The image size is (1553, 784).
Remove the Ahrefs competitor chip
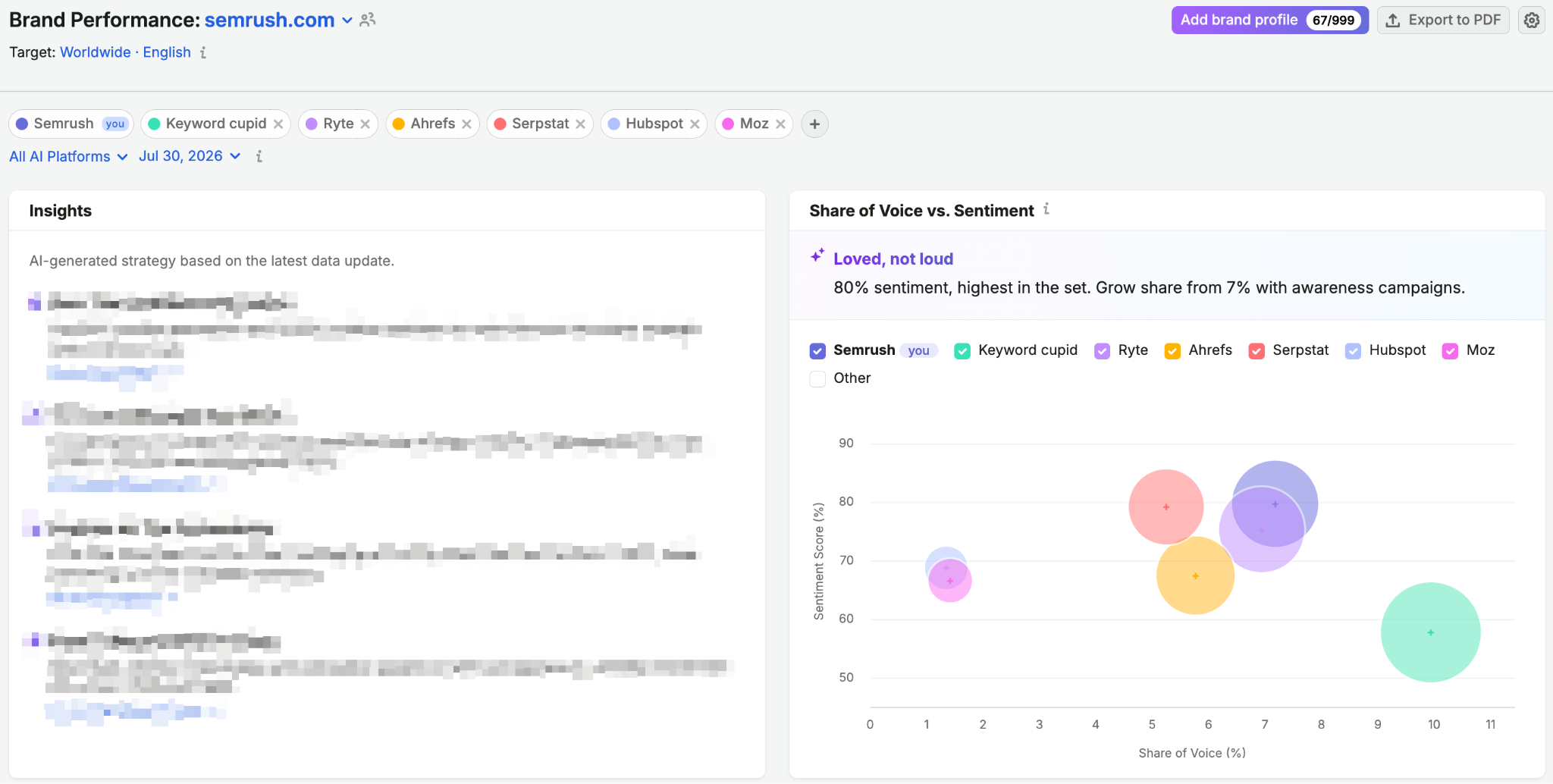point(466,124)
